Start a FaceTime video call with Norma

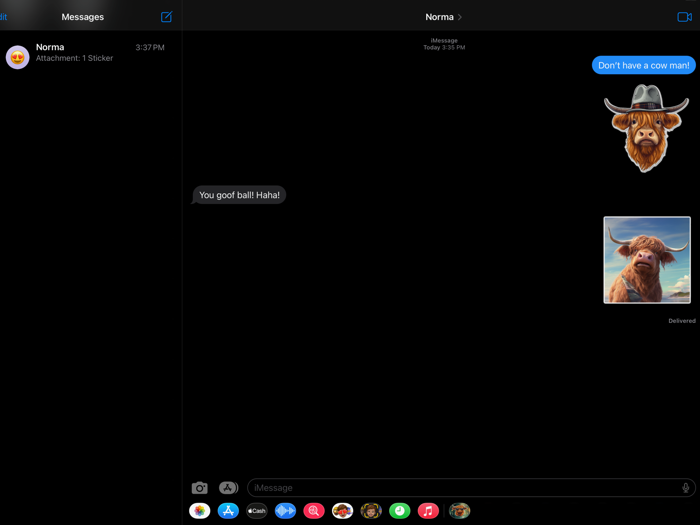[684, 17]
